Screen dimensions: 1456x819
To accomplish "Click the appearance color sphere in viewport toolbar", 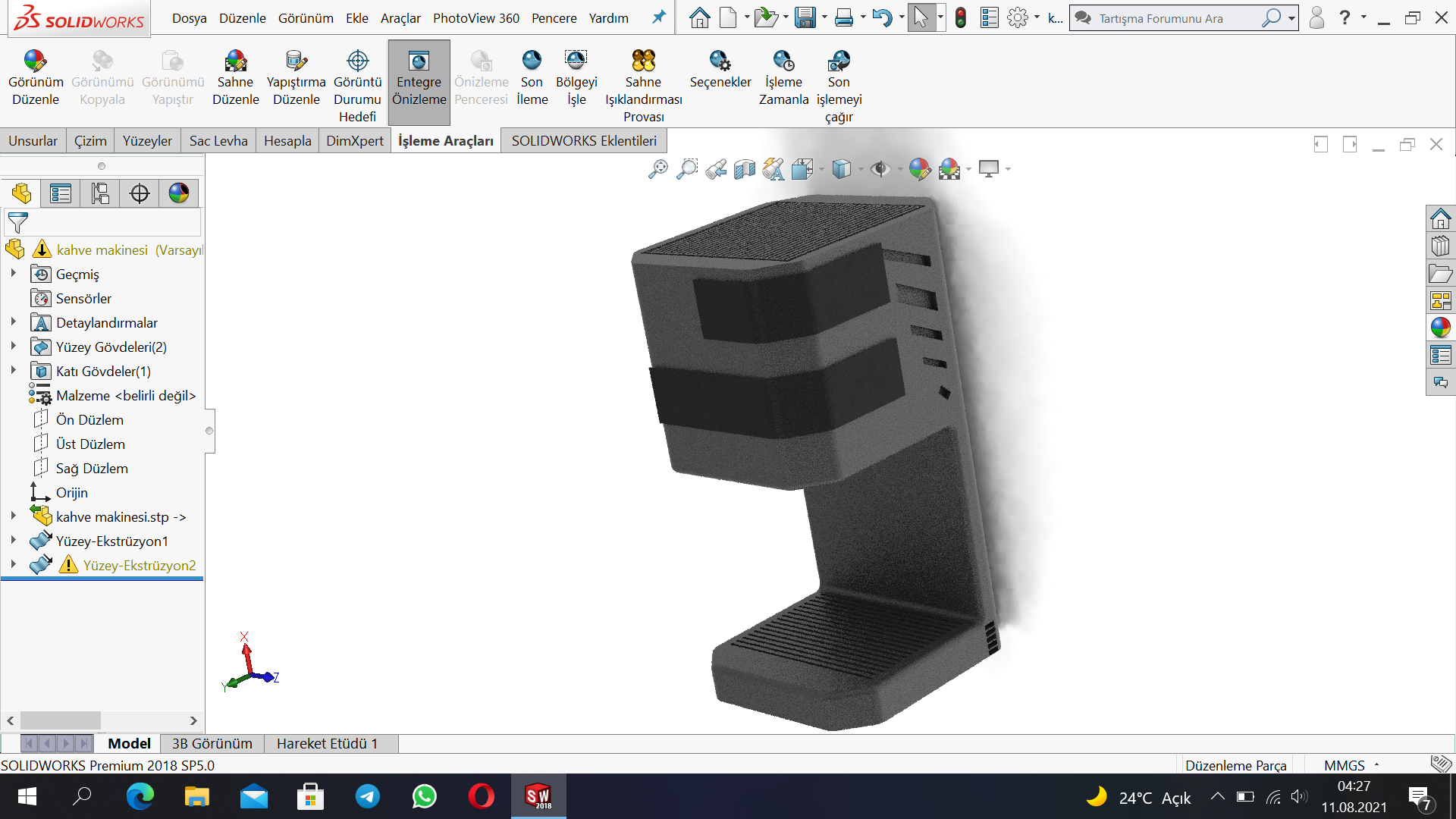I will pos(919,169).
